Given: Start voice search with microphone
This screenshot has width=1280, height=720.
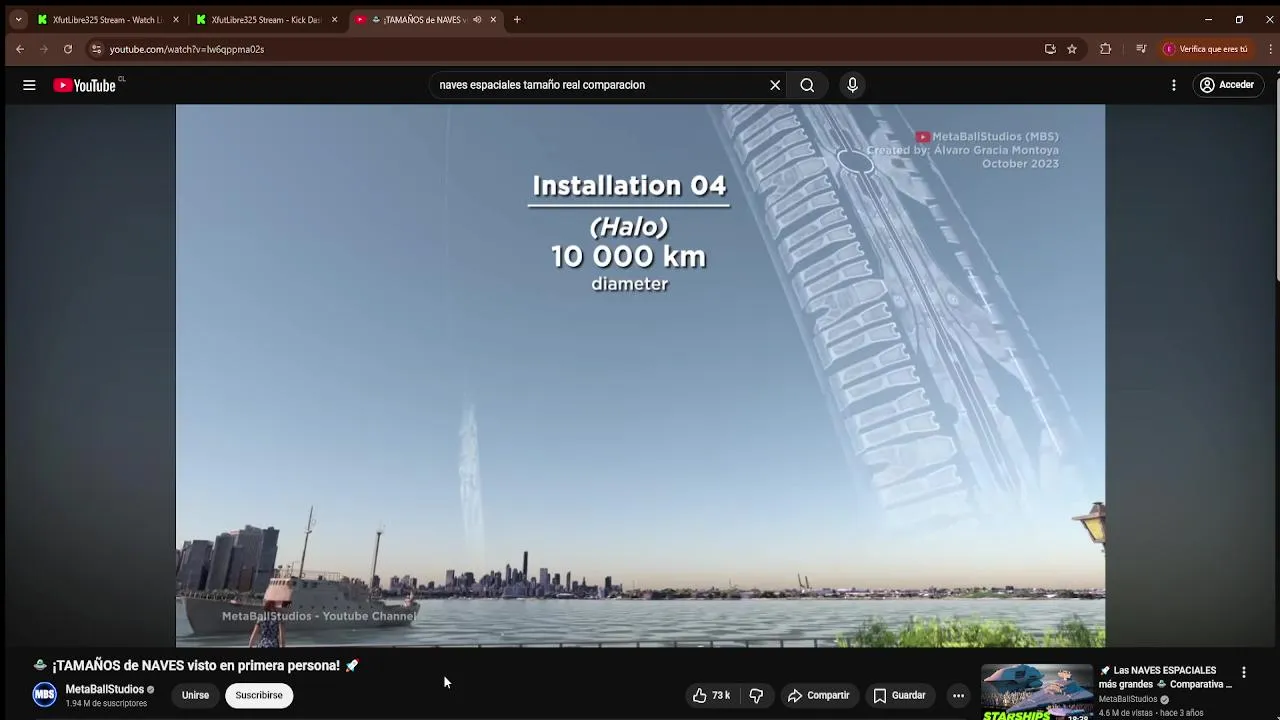Looking at the screenshot, I should (x=852, y=85).
